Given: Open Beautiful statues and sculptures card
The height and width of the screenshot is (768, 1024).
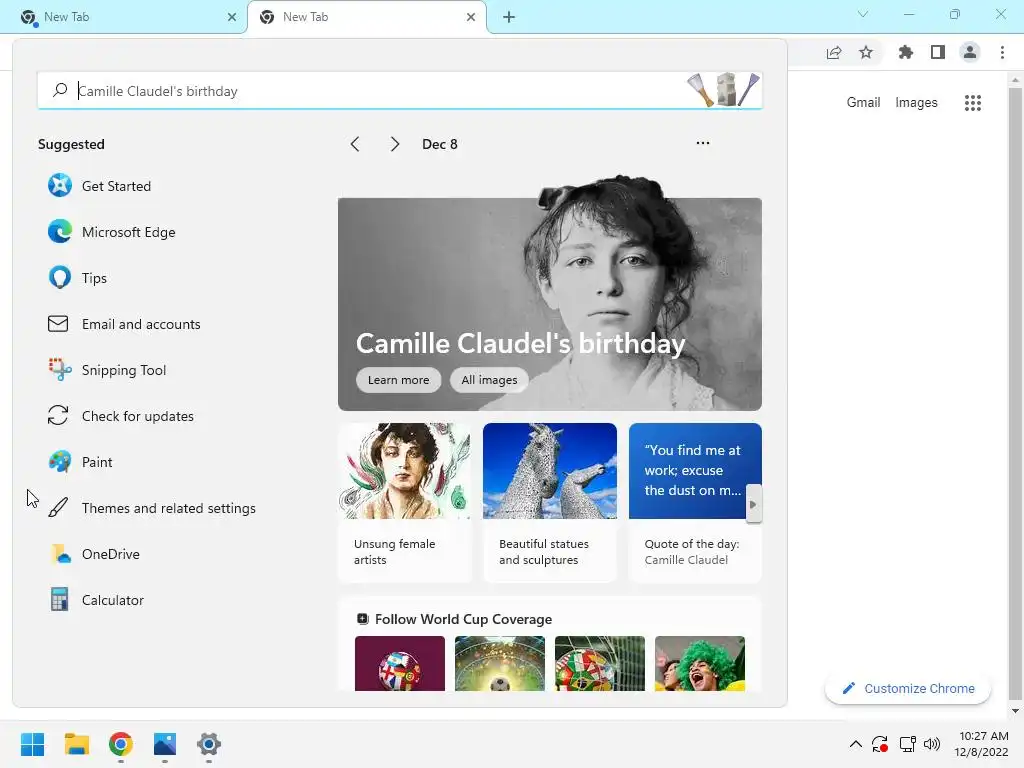Looking at the screenshot, I should 549,502.
